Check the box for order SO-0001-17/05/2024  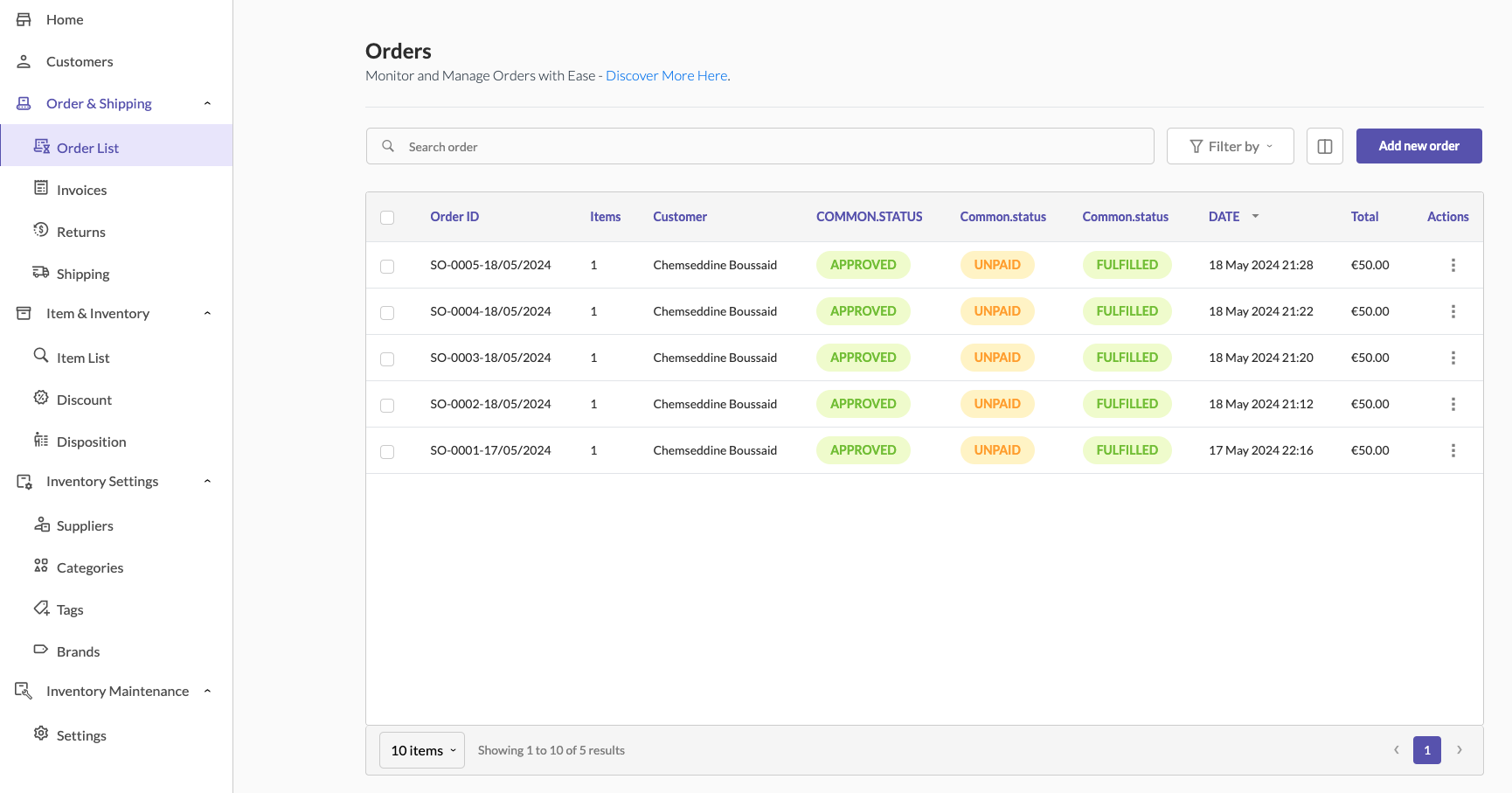[387, 452]
